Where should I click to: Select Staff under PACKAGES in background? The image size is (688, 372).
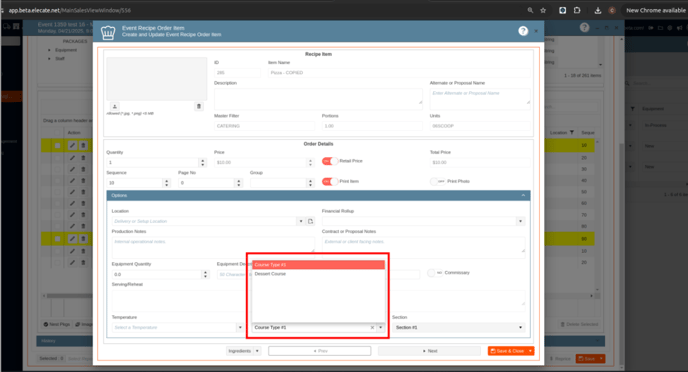pyautogui.click(x=60, y=58)
